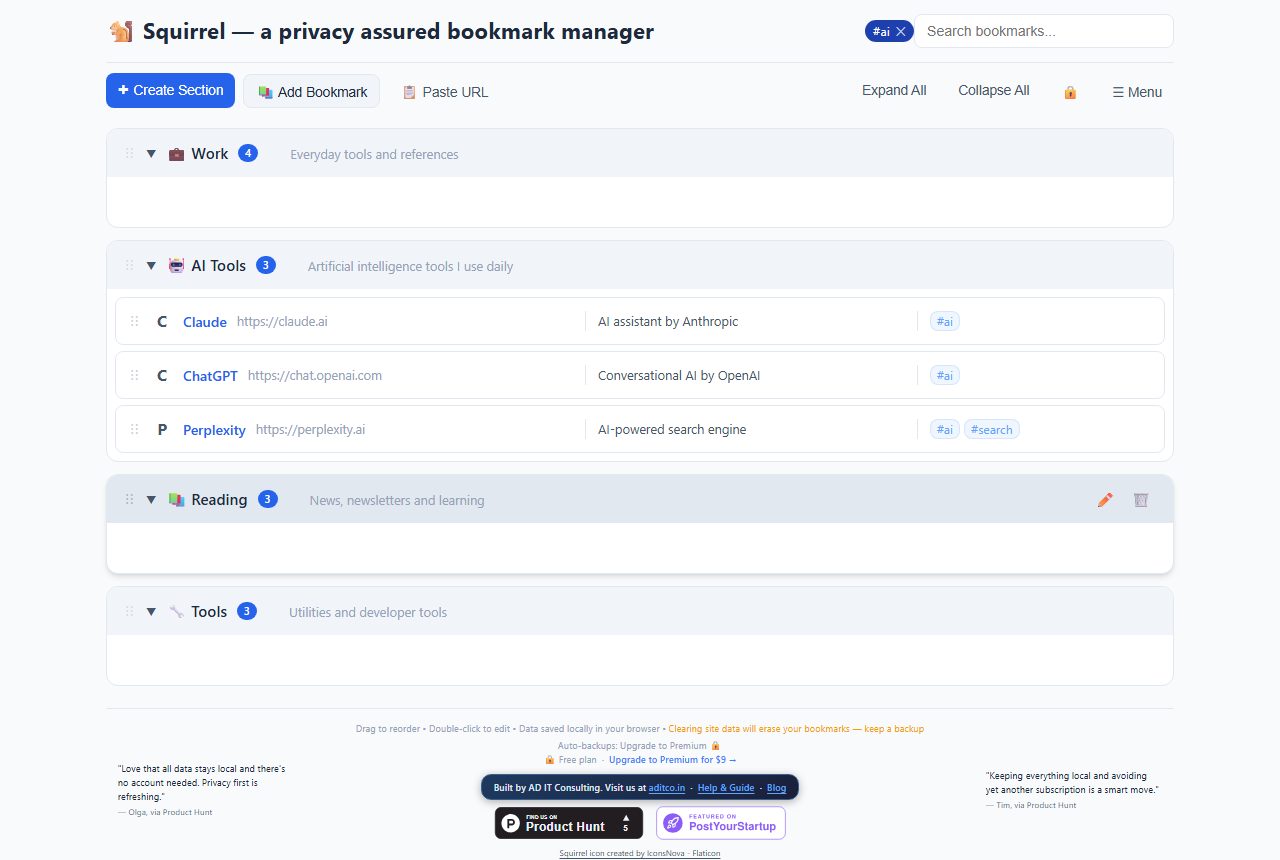This screenshot has width=1280, height=860.
Task: Click the robot icon beside AI Tools
Action: pyautogui.click(x=176, y=266)
